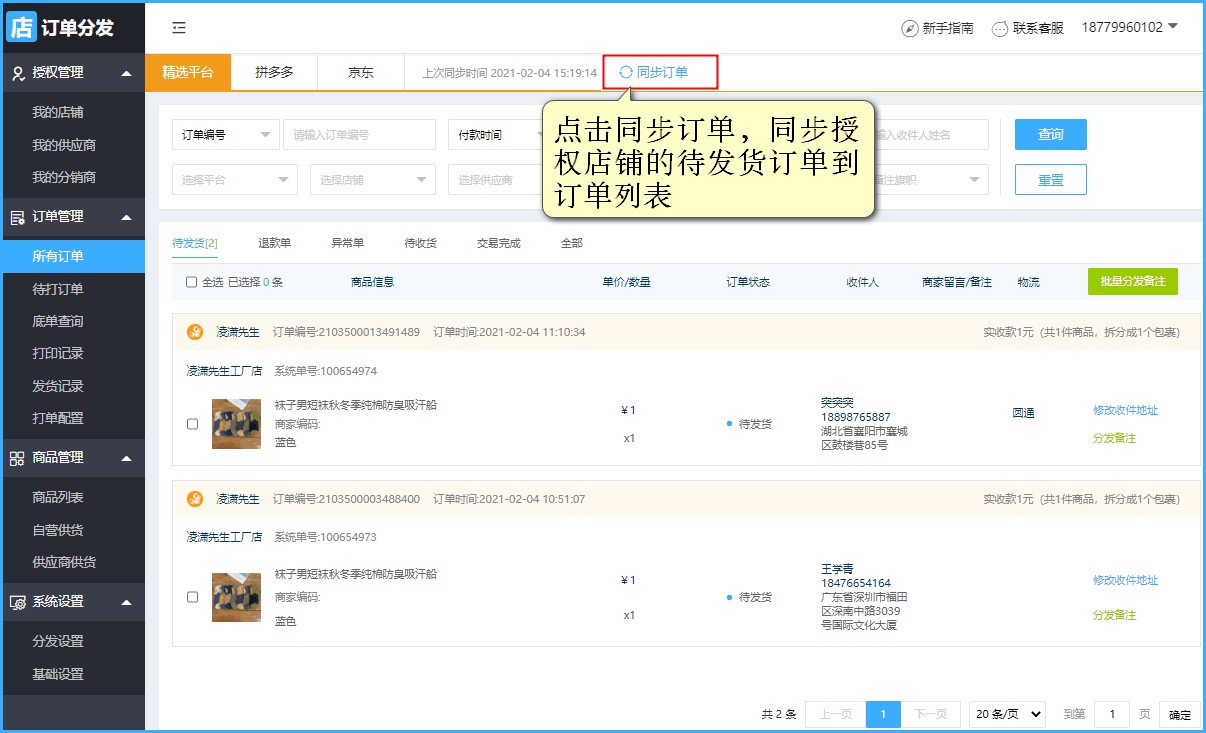Click the blue 查询 search button

[1050, 135]
